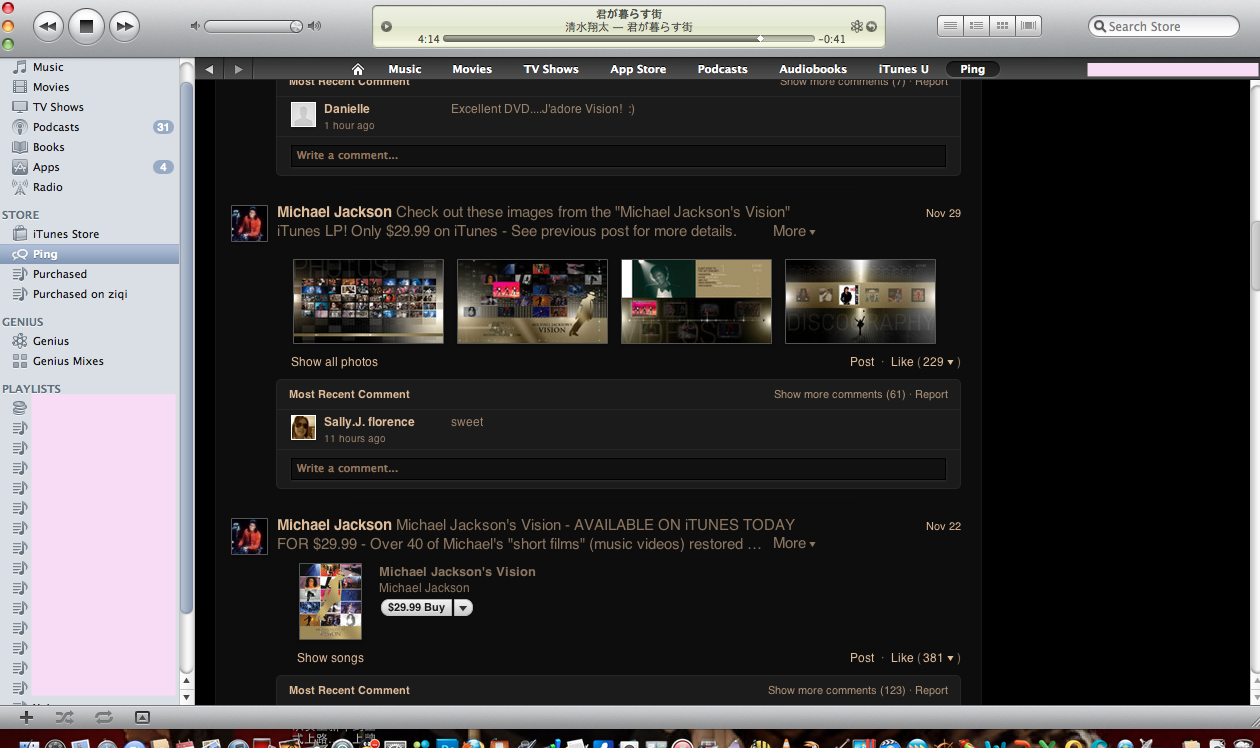Click Show more comments (61)
This screenshot has height=748, width=1260.
839,394
